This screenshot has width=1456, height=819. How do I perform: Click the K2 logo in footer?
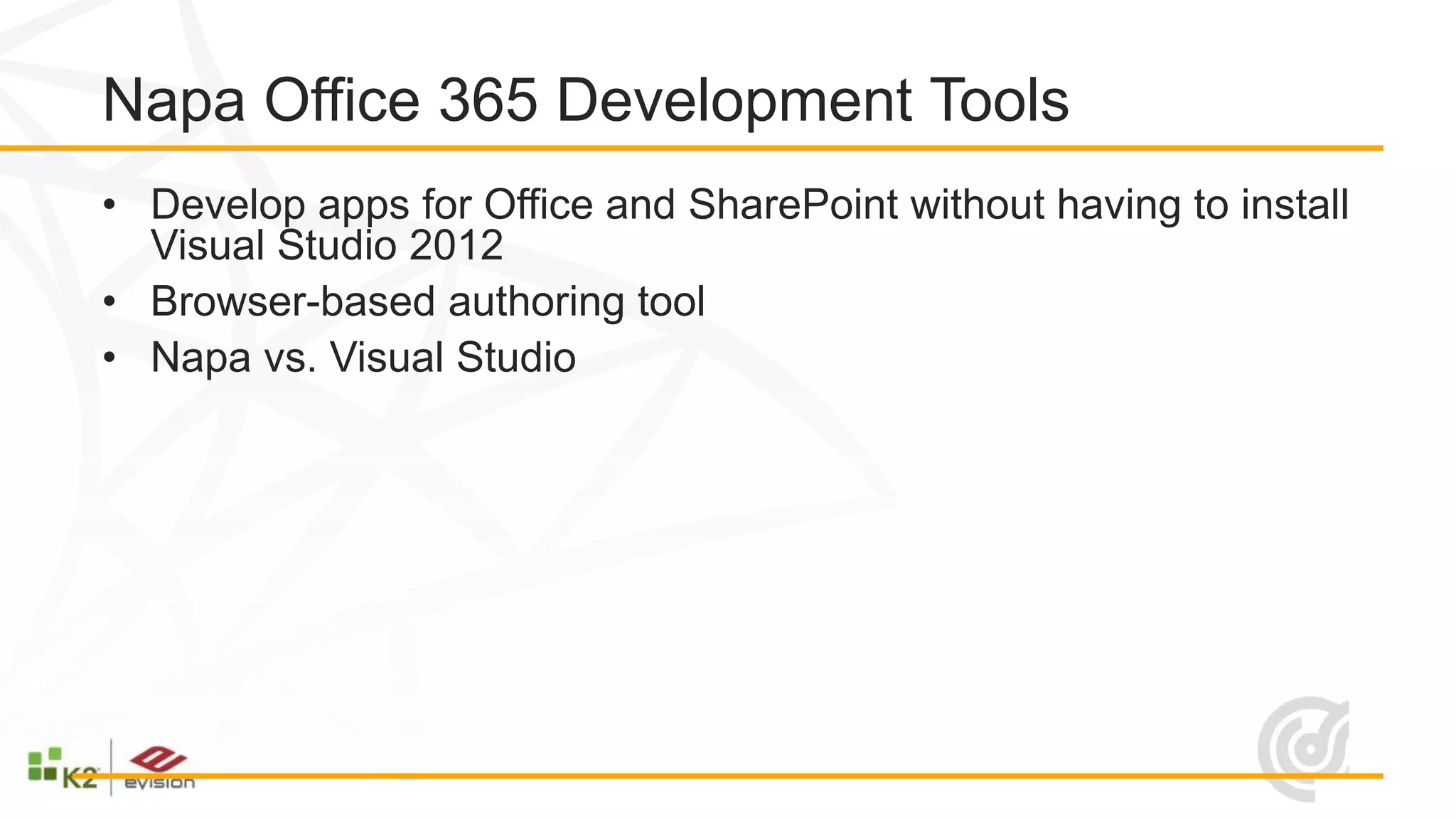point(63,769)
